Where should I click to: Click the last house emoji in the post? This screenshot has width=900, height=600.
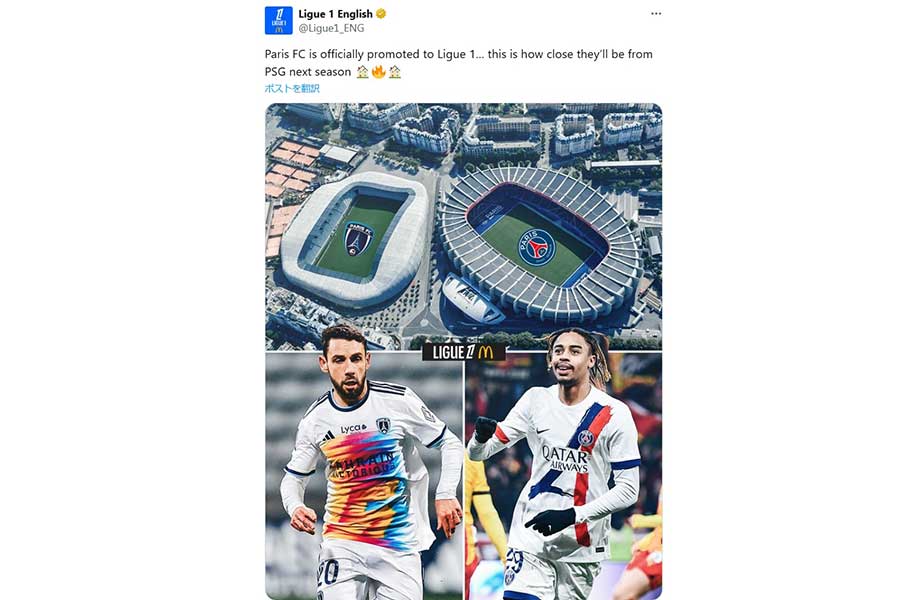[395, 72]
